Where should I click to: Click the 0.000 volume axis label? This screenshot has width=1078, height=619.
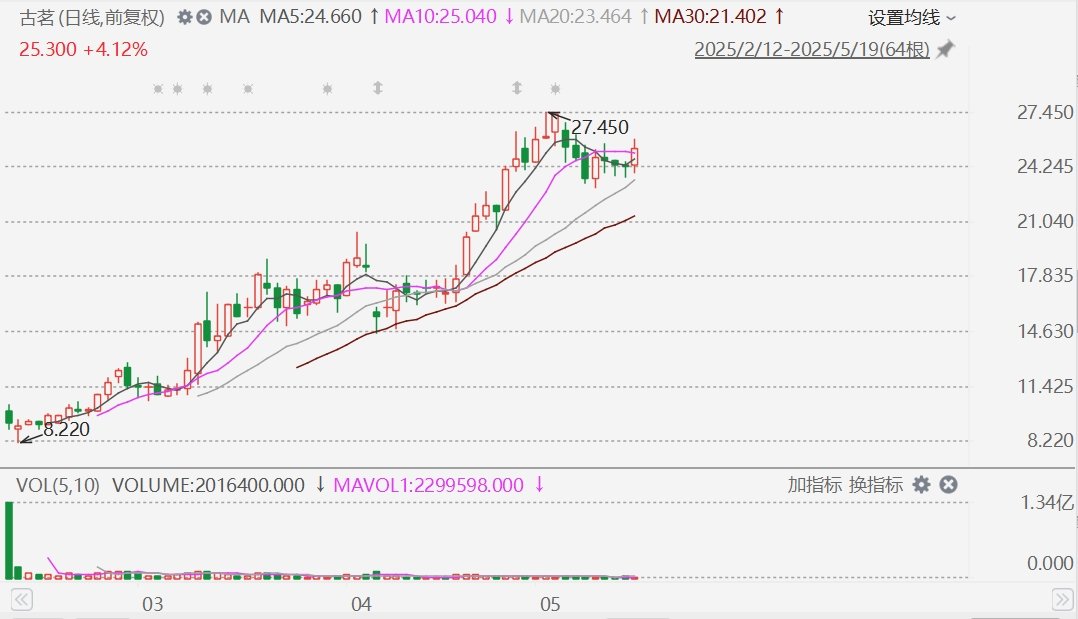pyautogui.click(x=1050, y=563)
